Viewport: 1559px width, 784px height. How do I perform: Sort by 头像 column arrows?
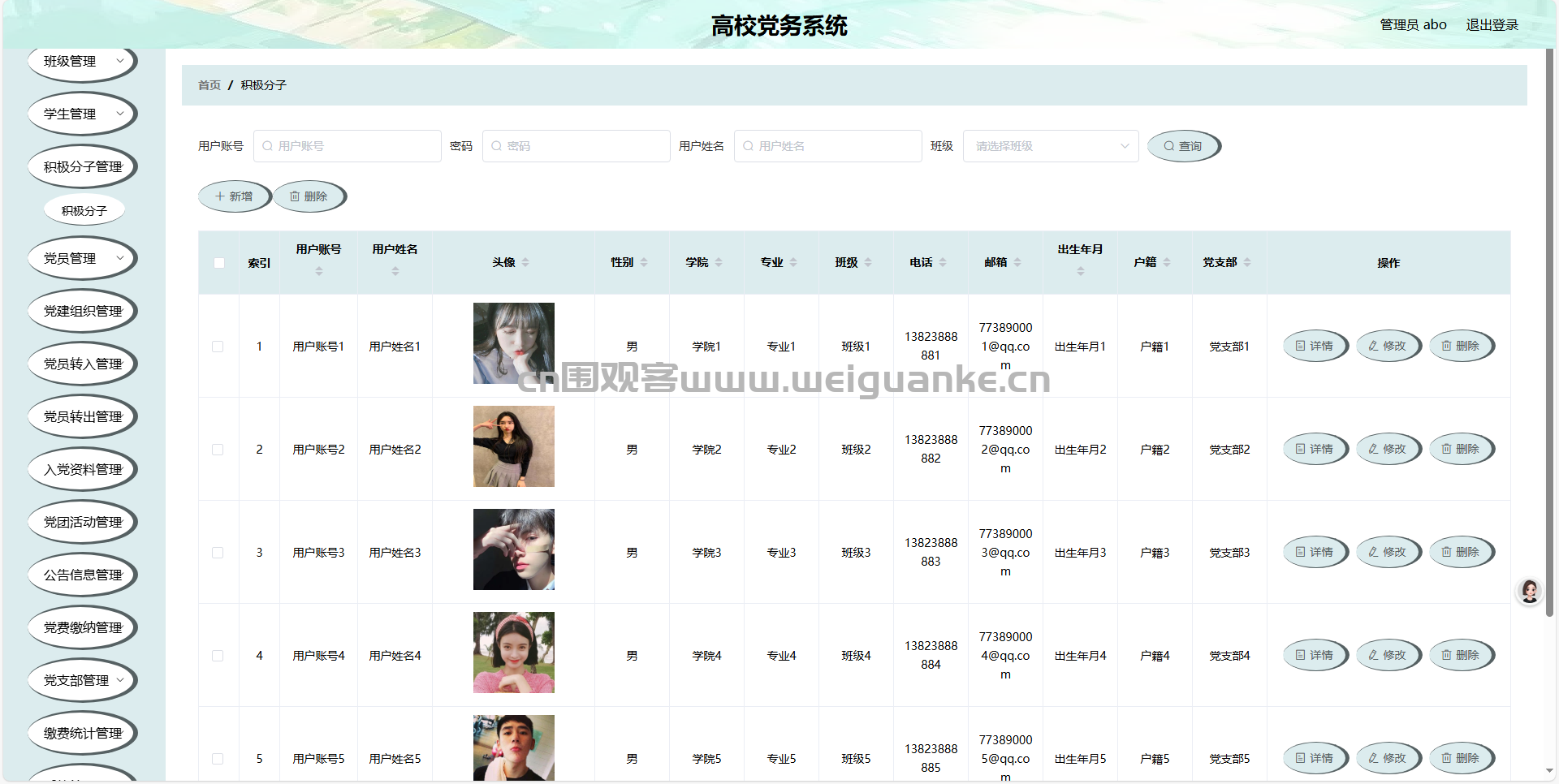click(x=525, y=262)
